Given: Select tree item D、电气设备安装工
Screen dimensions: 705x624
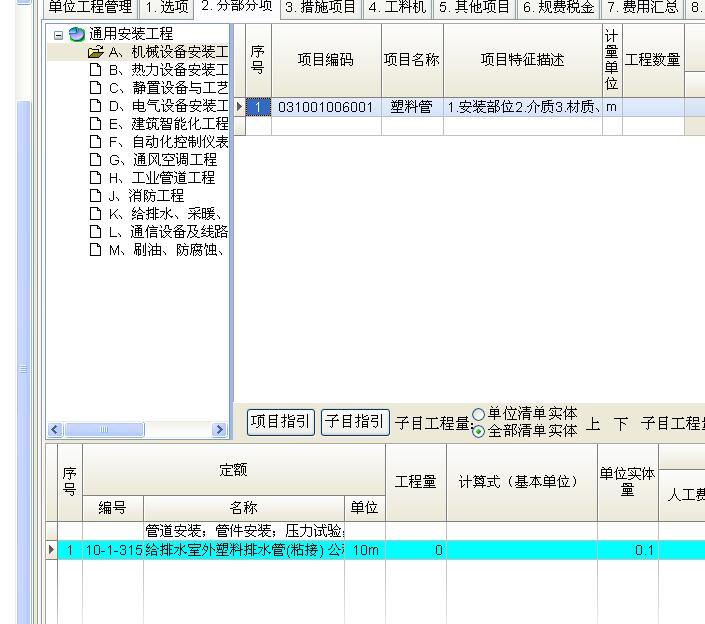Looking at the screenshot, I should 169,106.
